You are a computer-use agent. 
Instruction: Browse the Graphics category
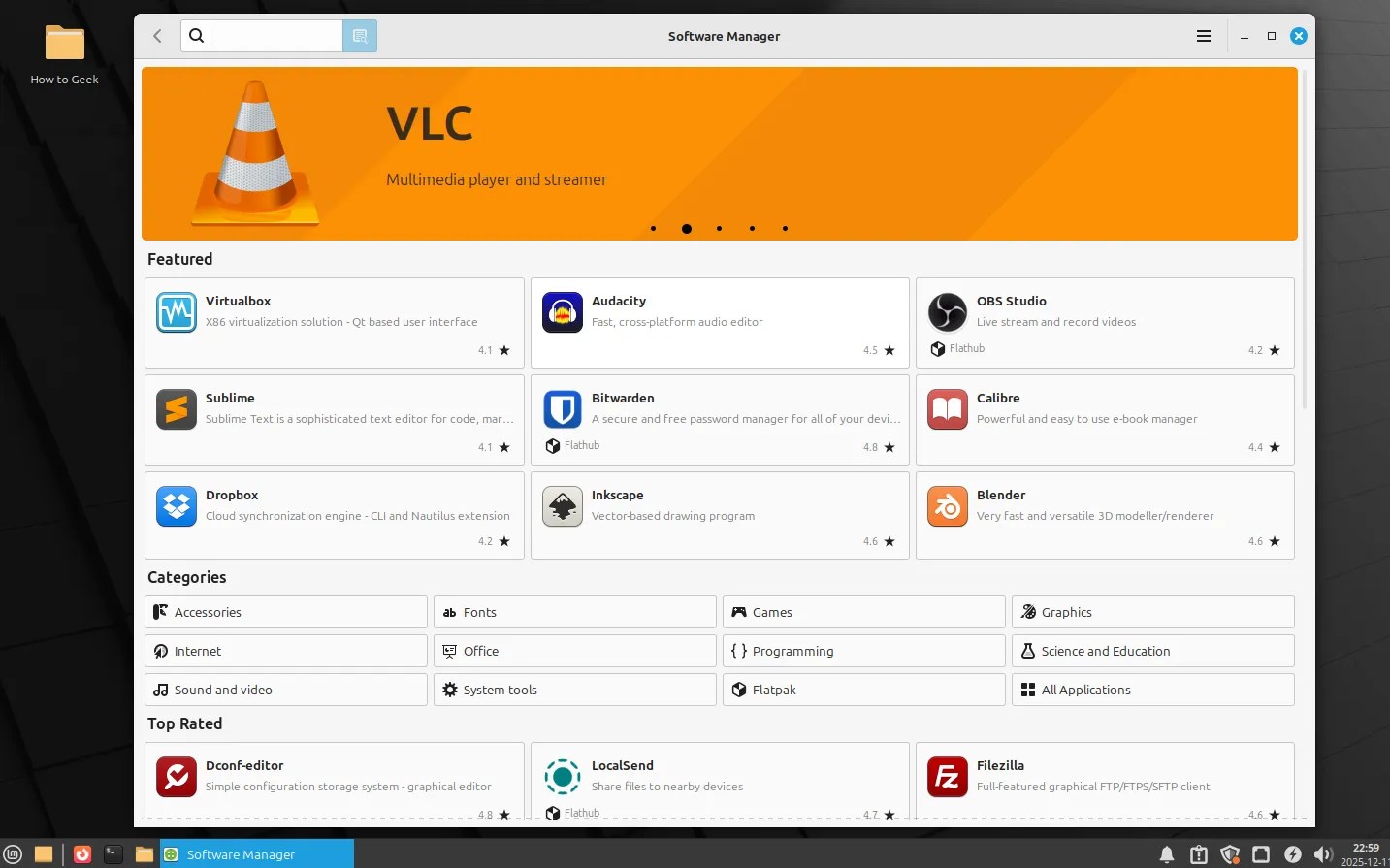(1153, 612)
